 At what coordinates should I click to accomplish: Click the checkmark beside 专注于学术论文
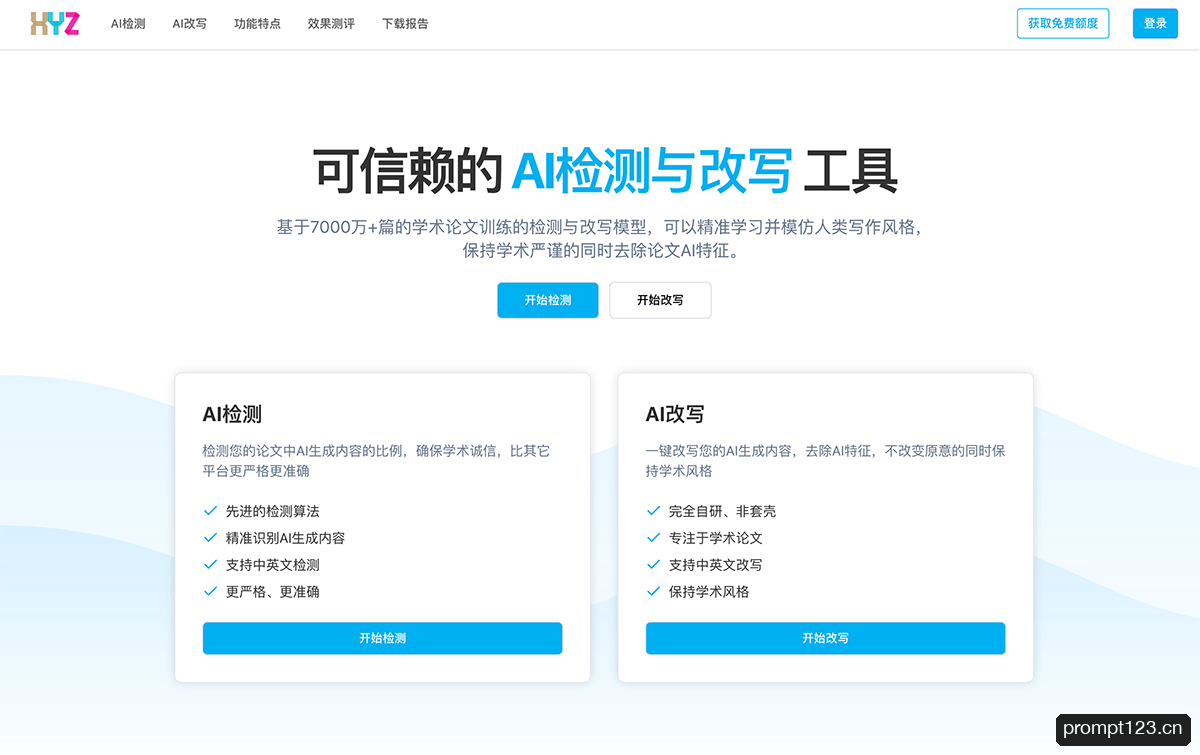pyautogui.click(x=653, y=538)
